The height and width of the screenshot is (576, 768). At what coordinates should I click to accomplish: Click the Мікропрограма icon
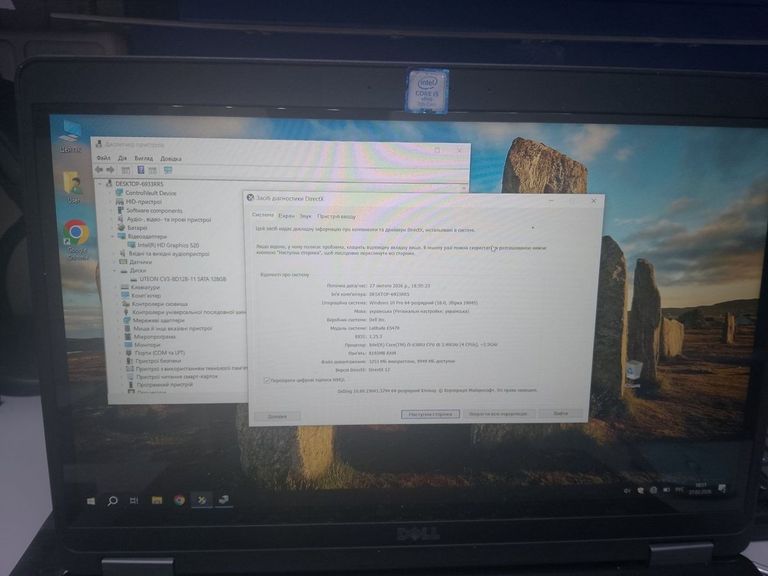pyautogui.click(x=128, y=336)
